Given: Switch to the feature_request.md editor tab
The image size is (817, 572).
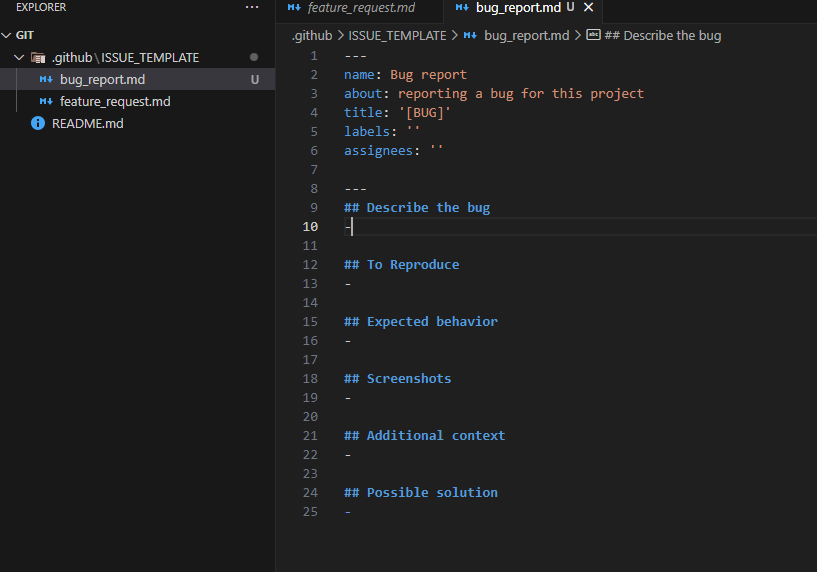Looking at the screenshot, I should point(360,8).
